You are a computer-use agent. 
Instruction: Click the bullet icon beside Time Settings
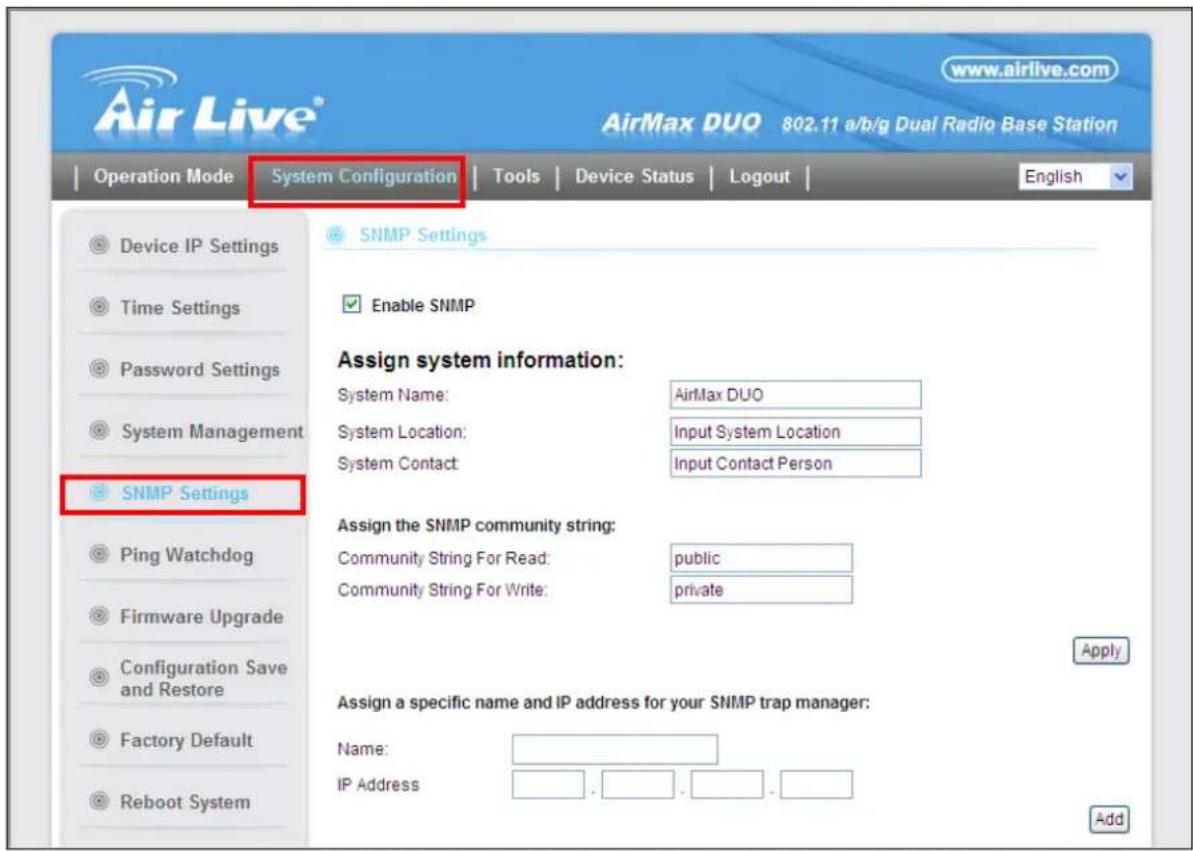[x=98, y=307]
